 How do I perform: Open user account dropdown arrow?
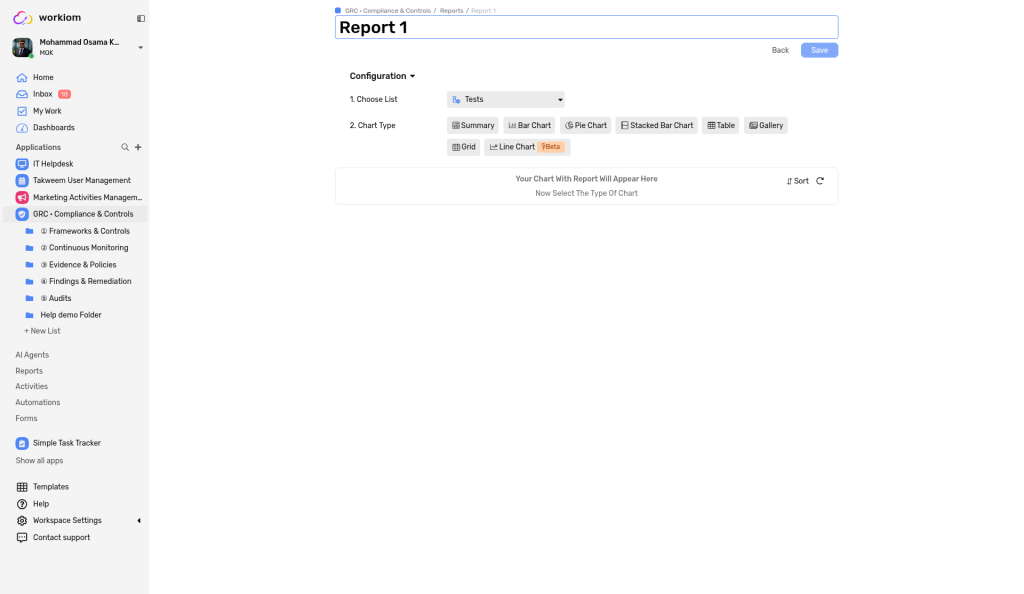[140, 48]
